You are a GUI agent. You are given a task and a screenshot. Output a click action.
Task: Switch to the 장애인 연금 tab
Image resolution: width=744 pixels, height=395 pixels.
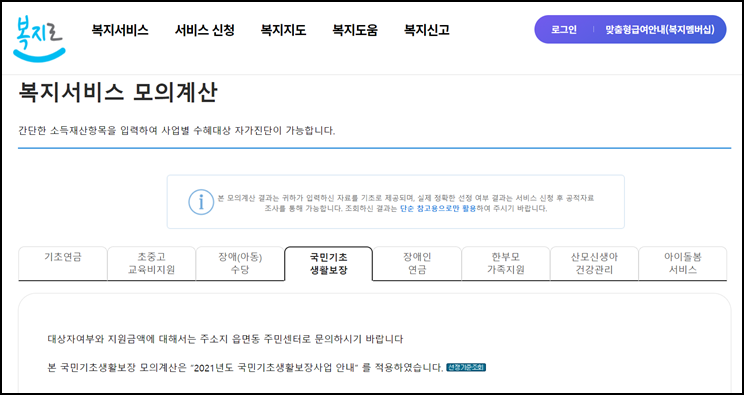(x=417, y=263)
